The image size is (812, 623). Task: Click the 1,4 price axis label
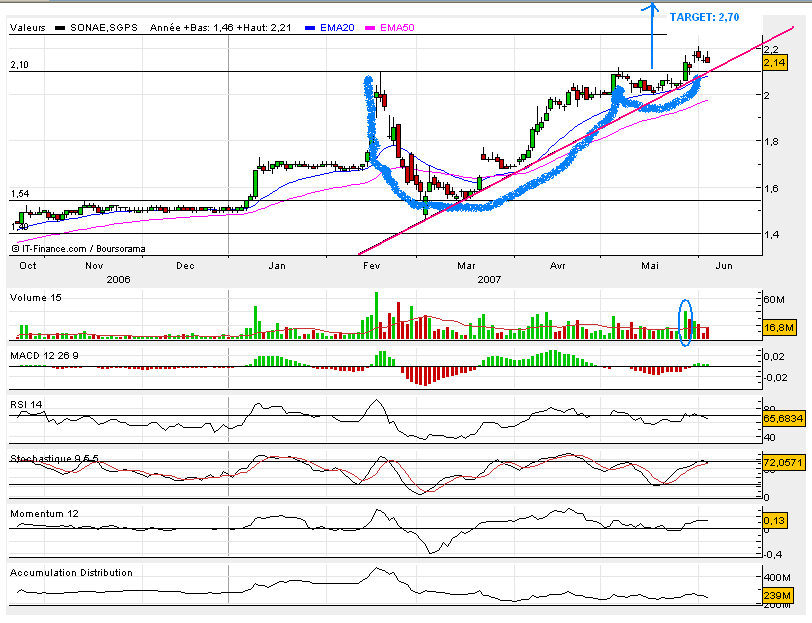tap(771, 235)
